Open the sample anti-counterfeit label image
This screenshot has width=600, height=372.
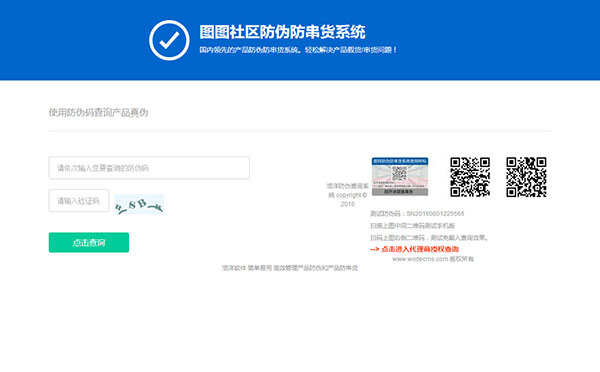(x=400, y=176)
